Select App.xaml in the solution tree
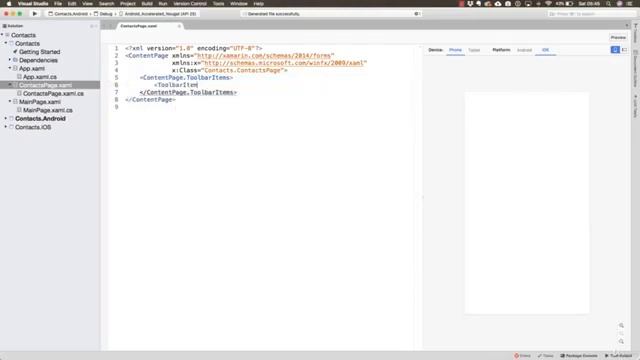640x360 pixels. 31,69
